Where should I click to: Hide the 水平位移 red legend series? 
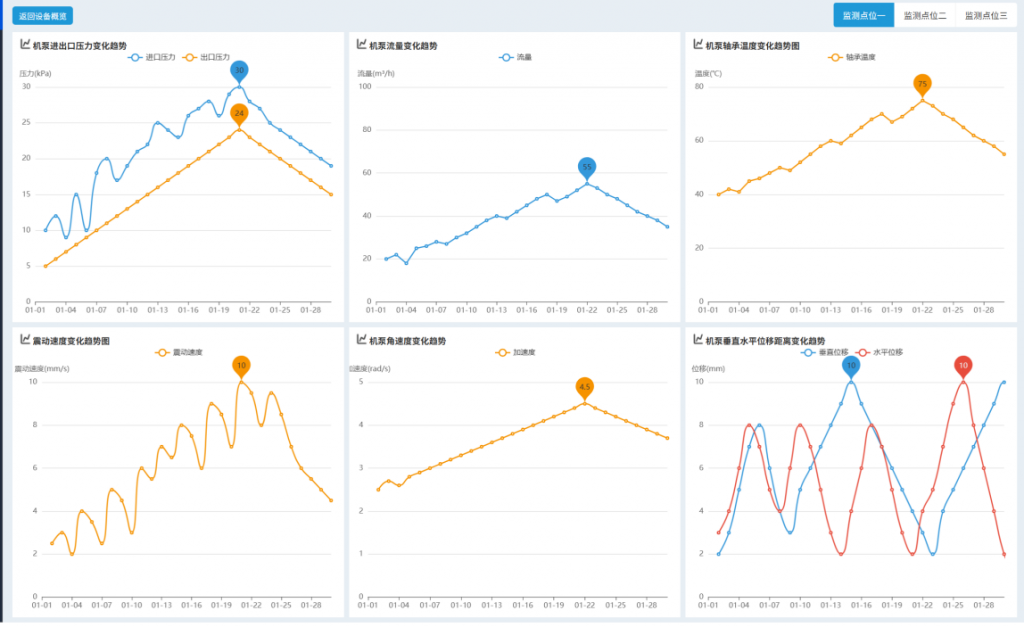coord(880,352)
